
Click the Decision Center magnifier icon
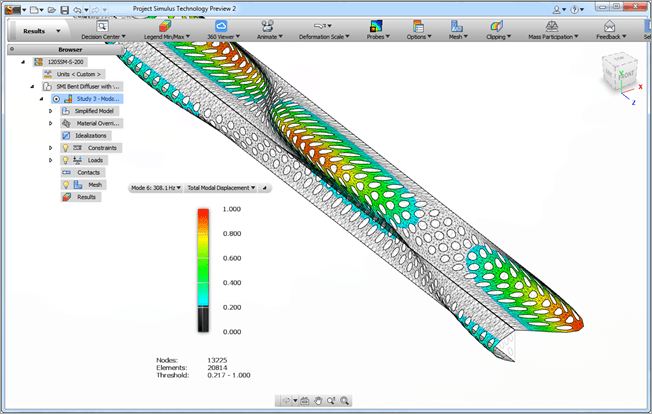pyautogui.click(x=102, y=26)
